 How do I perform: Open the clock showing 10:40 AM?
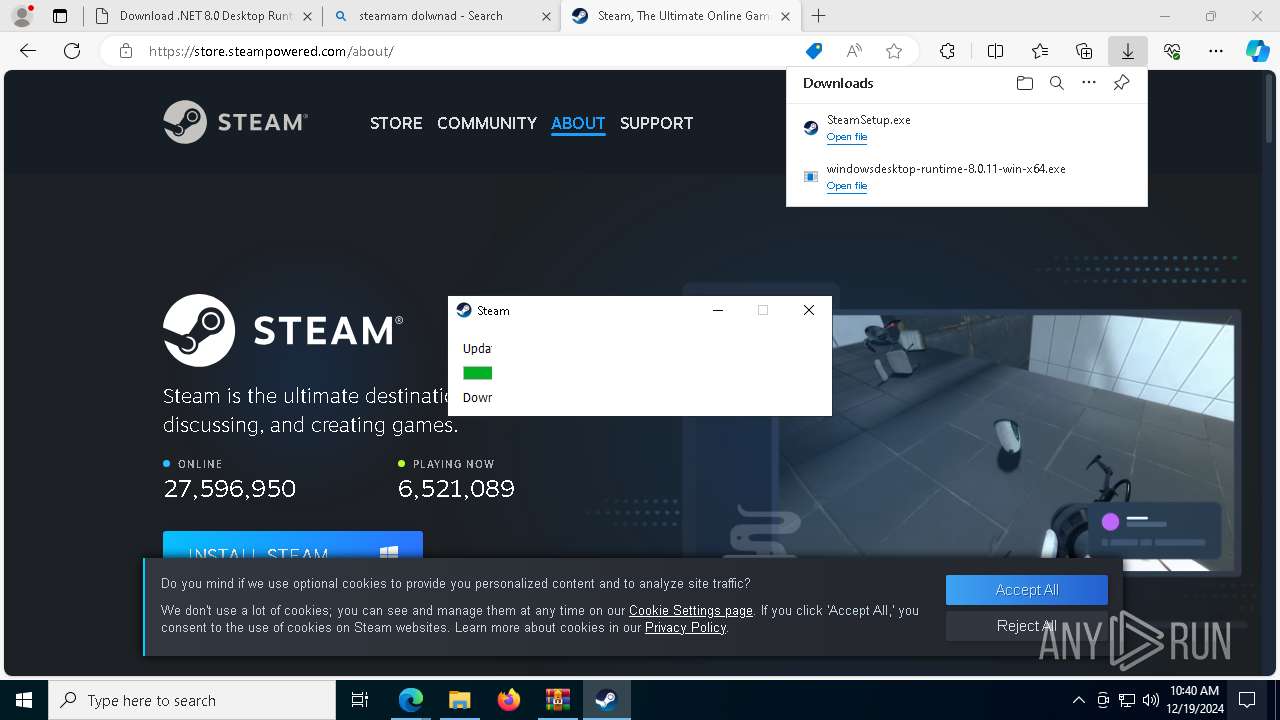(x=1194, y=700)
